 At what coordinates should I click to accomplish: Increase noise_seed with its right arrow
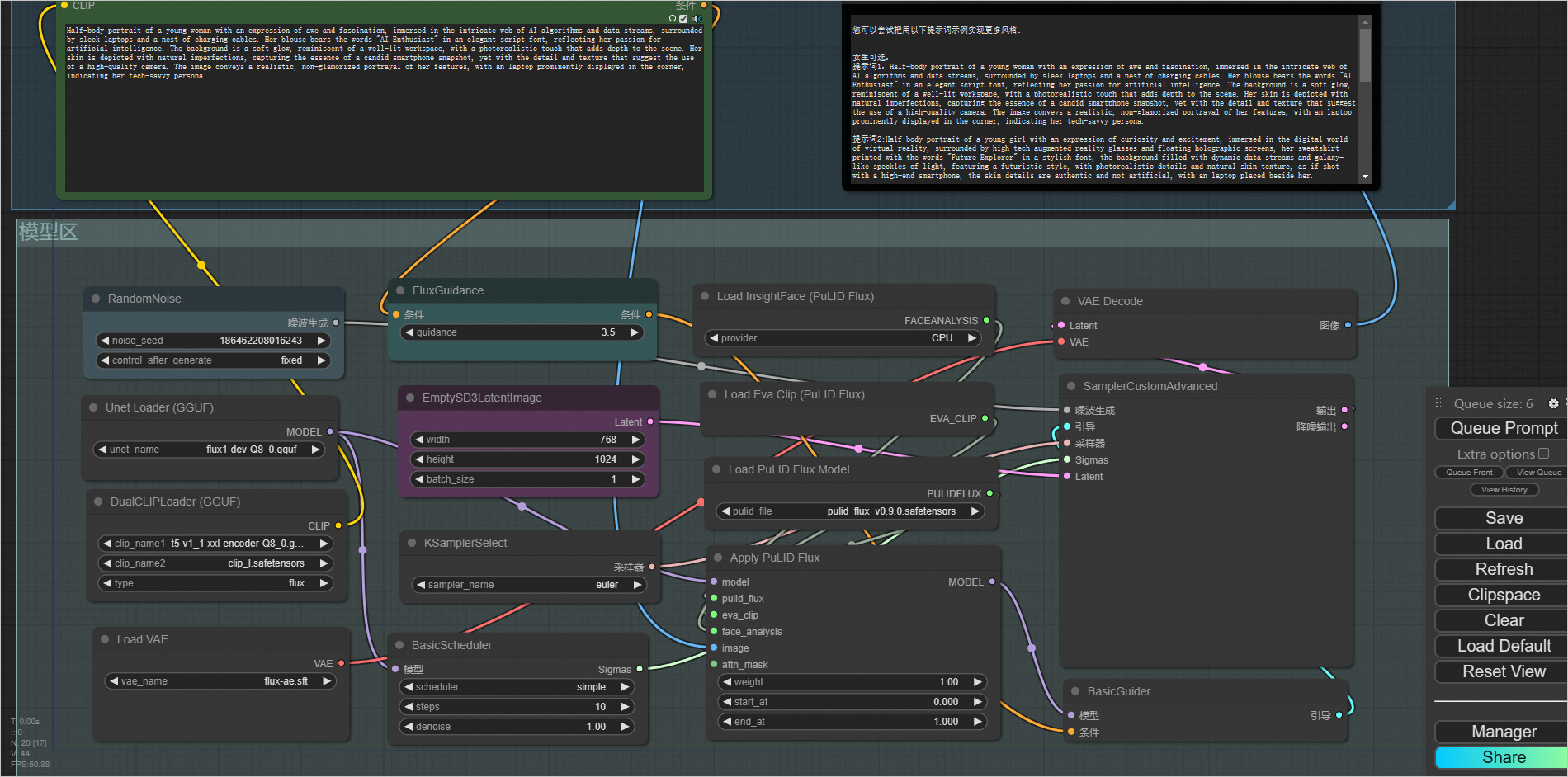321,341
